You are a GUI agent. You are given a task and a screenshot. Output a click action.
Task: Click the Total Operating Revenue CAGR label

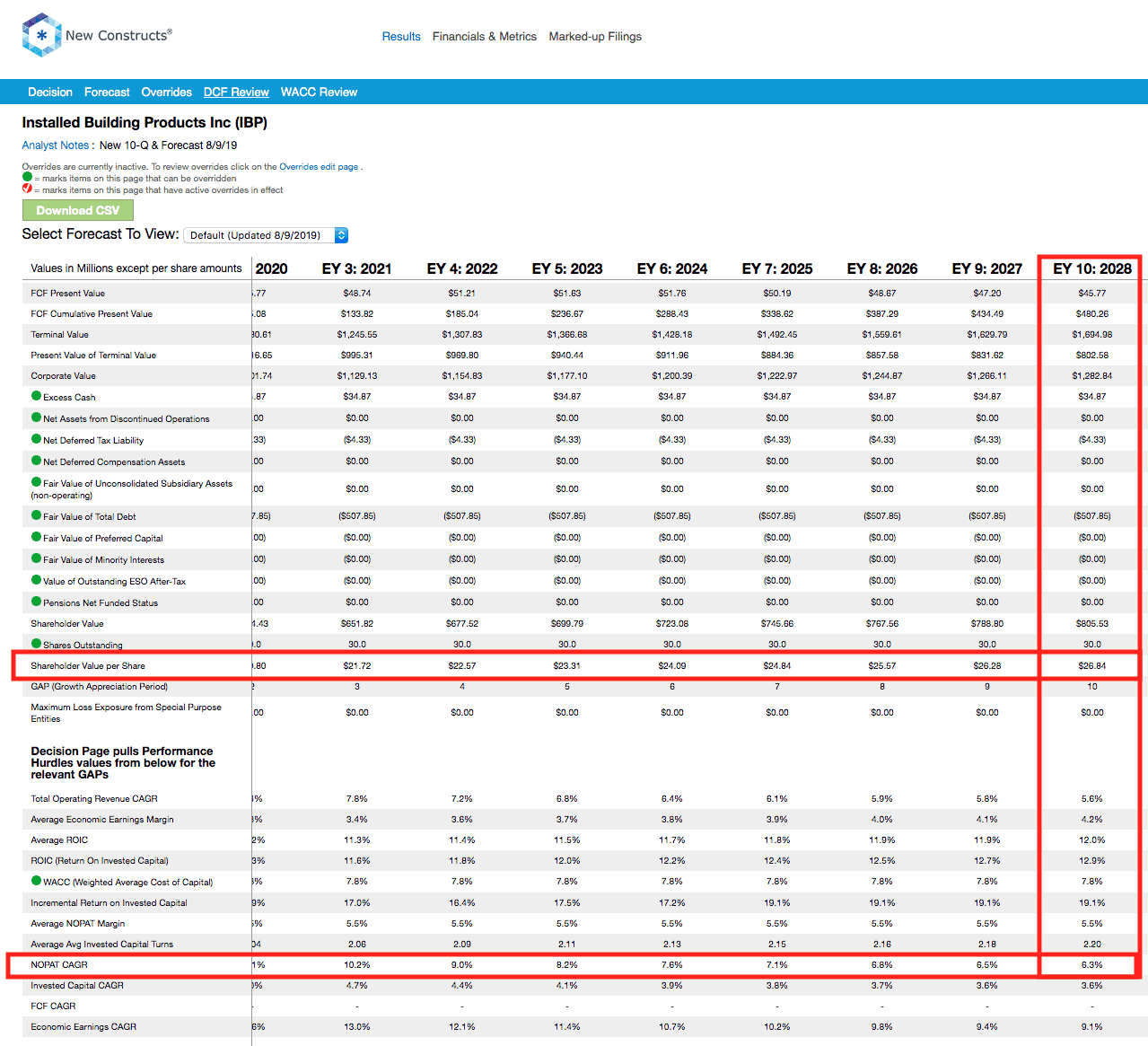tap(94, 799)
